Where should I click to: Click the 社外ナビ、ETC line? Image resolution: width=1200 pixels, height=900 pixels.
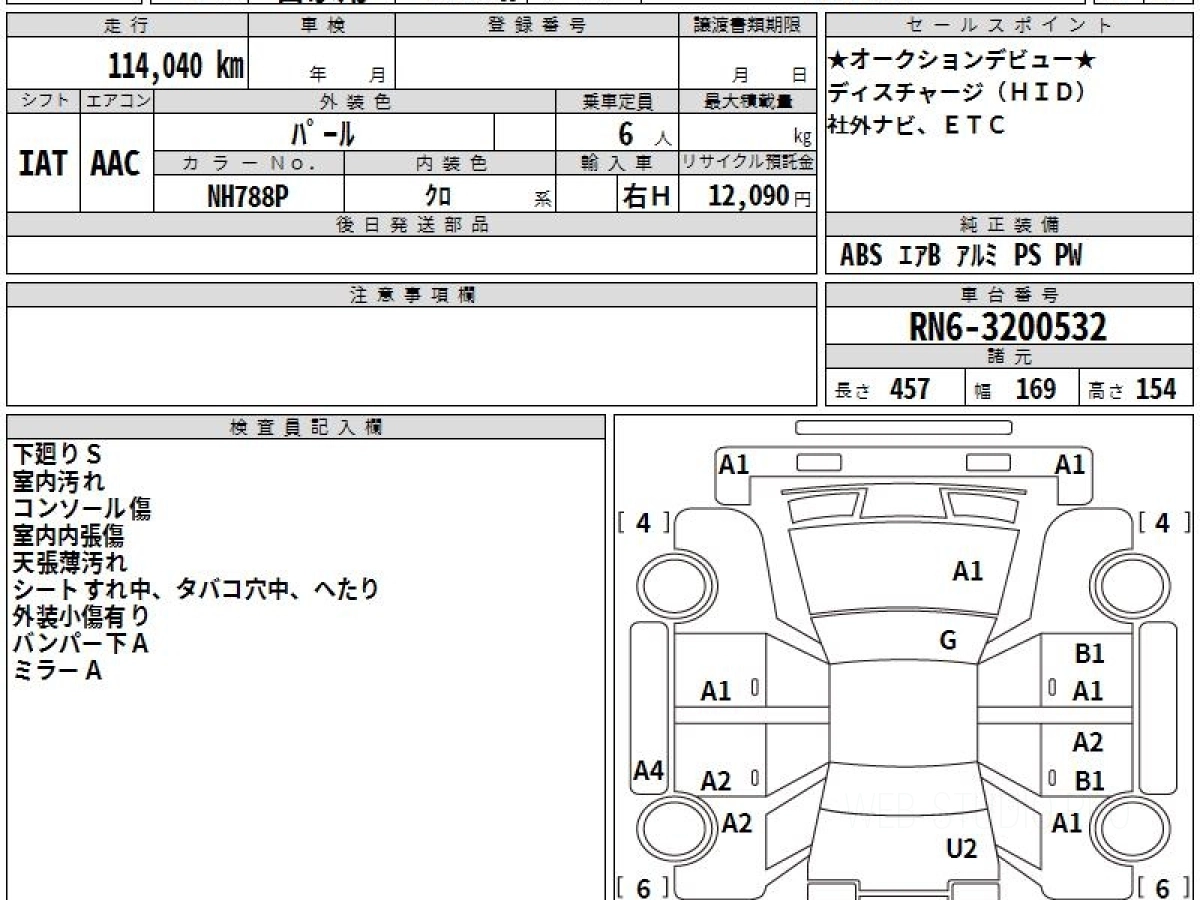[917, 125]
